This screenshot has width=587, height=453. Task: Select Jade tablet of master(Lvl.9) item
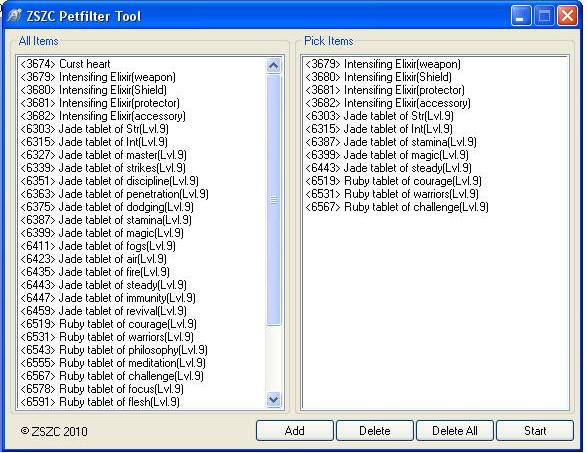click(103, 155)
